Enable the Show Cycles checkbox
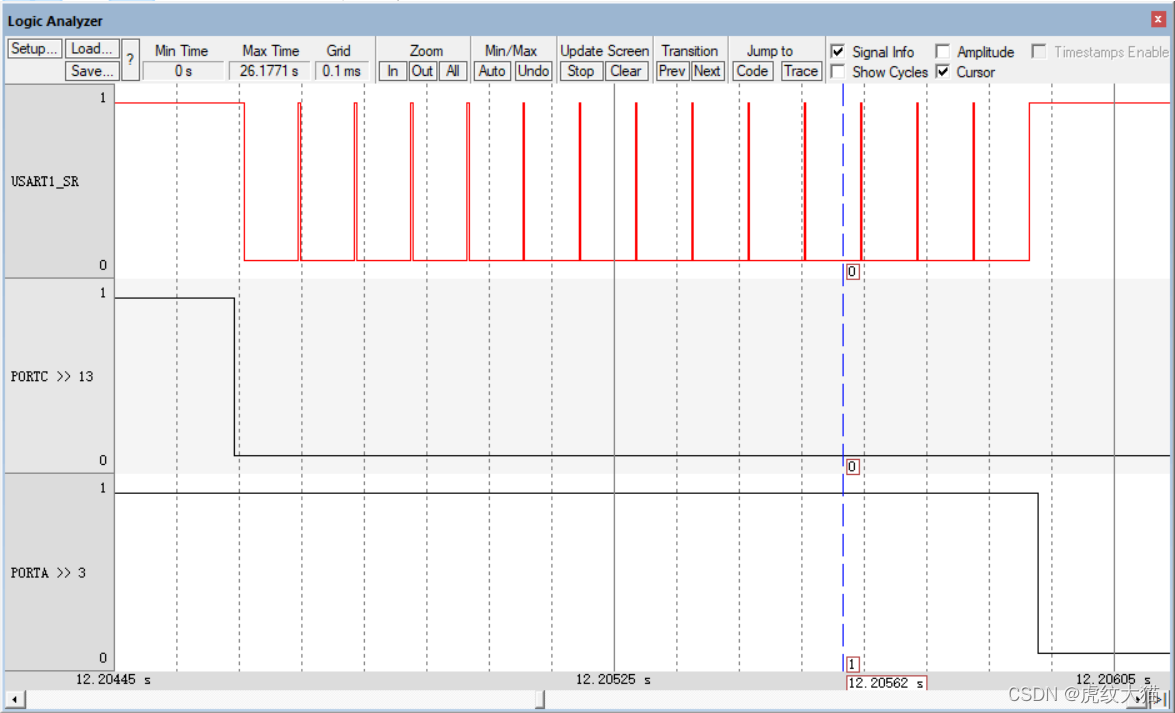 (838, 72)
